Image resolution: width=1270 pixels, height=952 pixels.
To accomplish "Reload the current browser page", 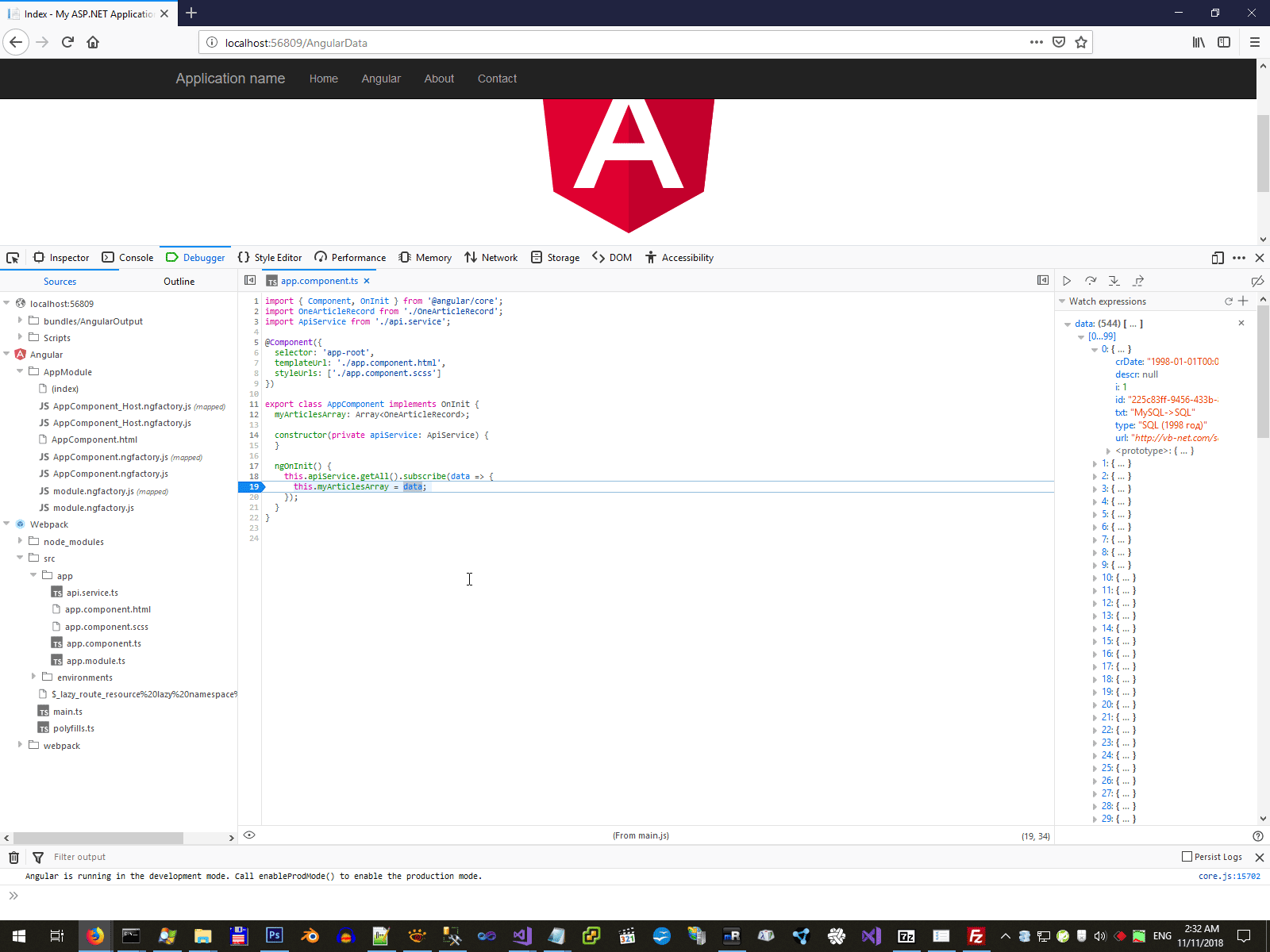I will point(67,42).
